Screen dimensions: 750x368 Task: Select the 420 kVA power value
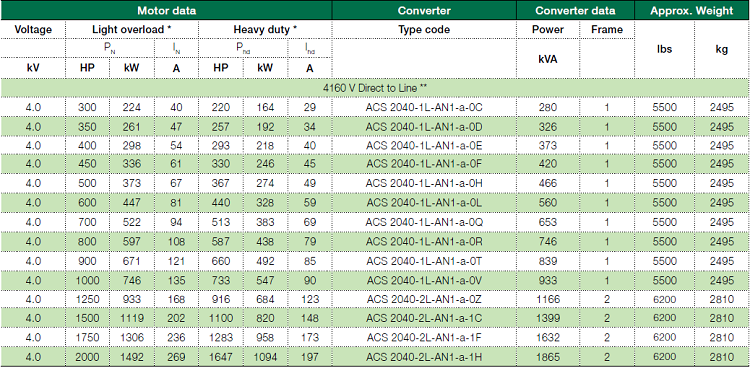pyautogui.click(x=548, y=165)
